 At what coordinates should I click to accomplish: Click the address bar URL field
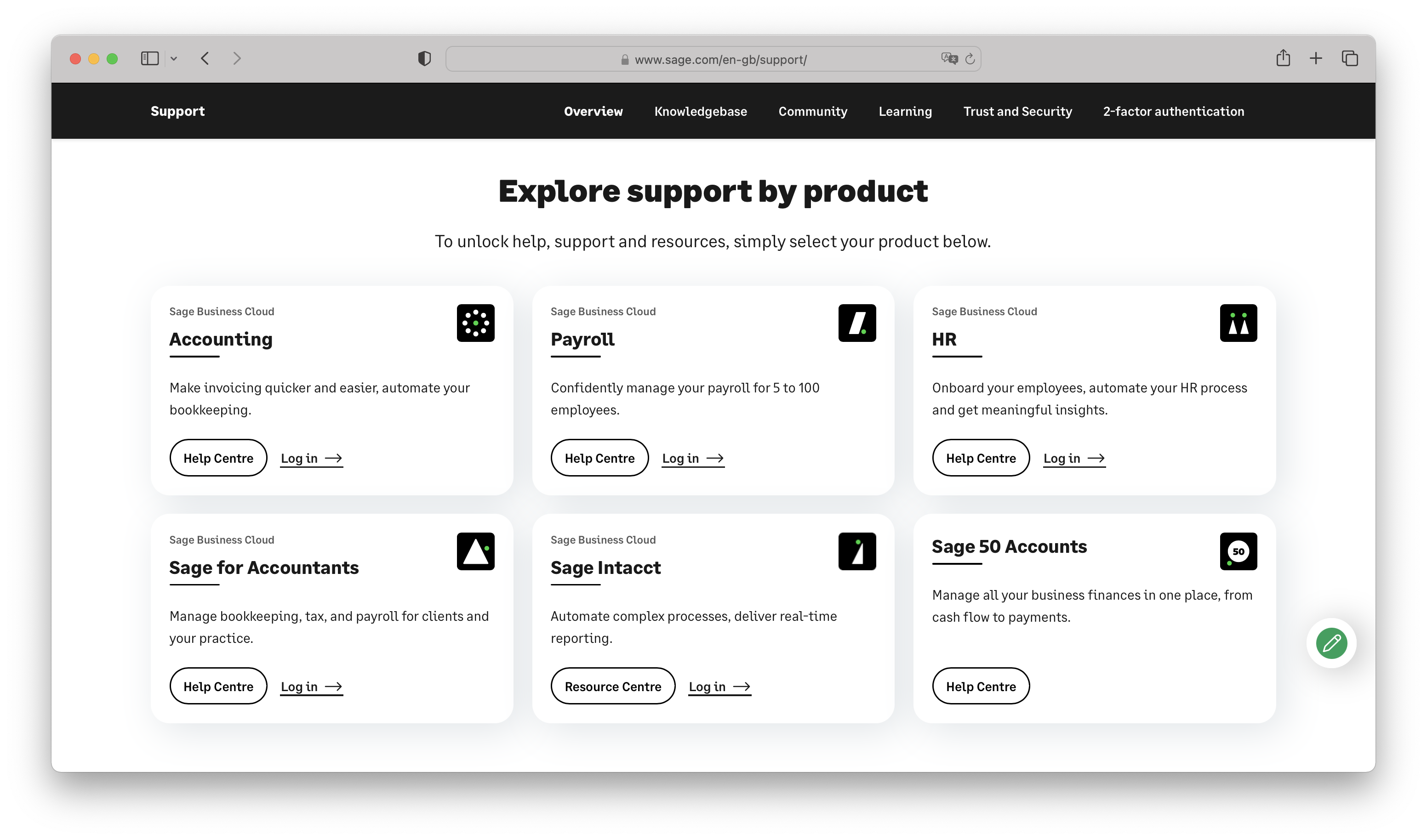720,59
